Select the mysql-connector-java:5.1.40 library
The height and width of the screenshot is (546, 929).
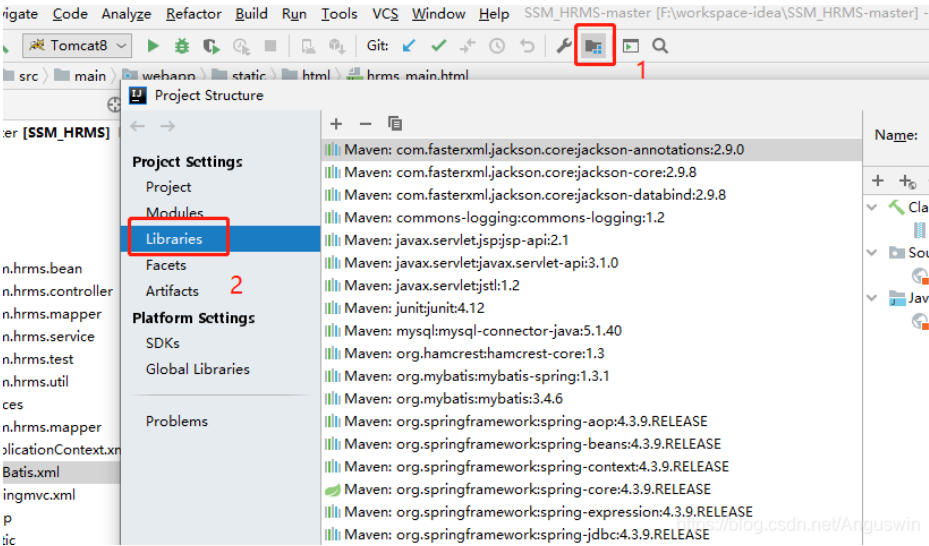click(x=592, y=330)
